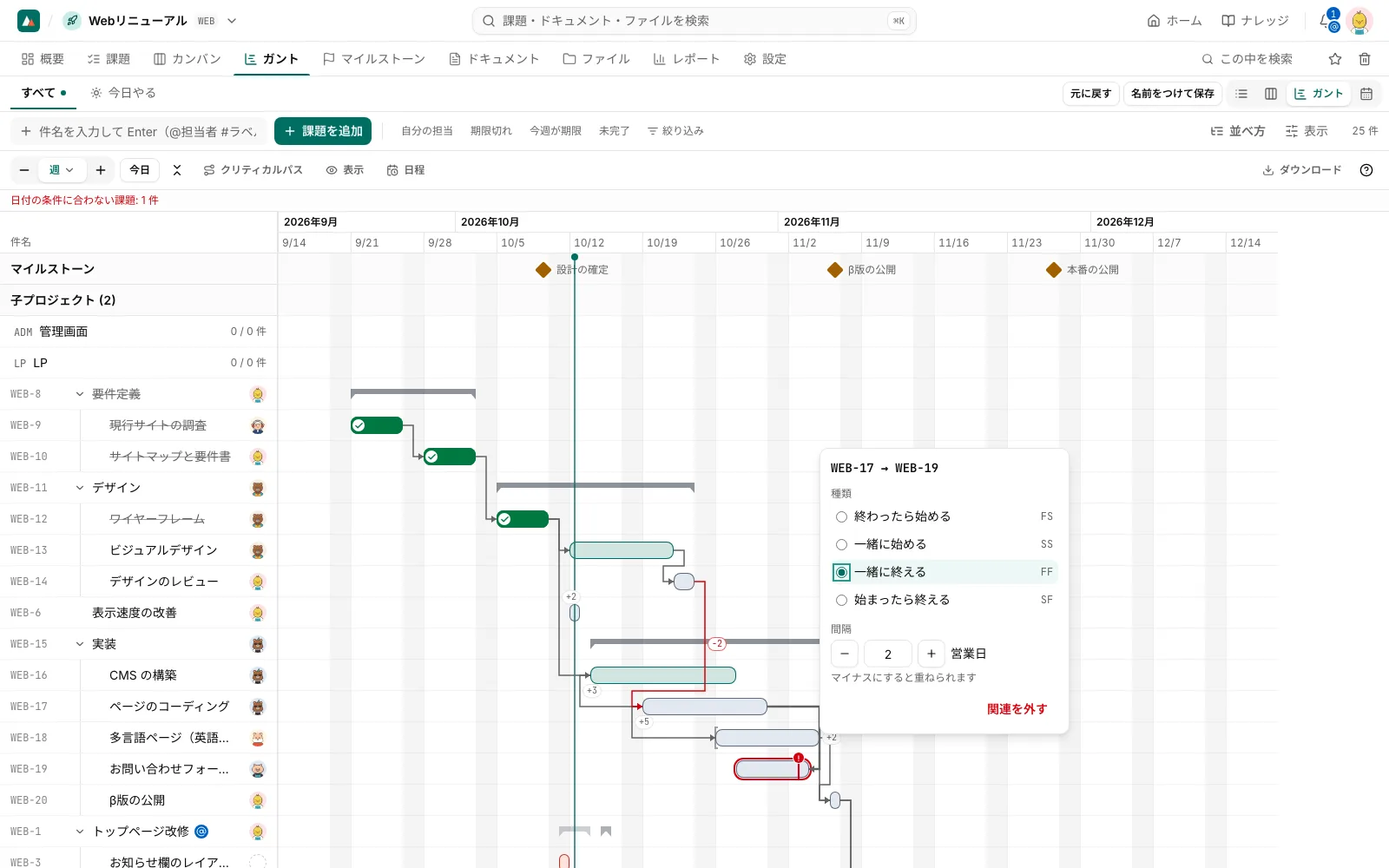Decrease the lag days with minus
The height and width of the screenshot is (868, 1389).
[x=845, y=654]
